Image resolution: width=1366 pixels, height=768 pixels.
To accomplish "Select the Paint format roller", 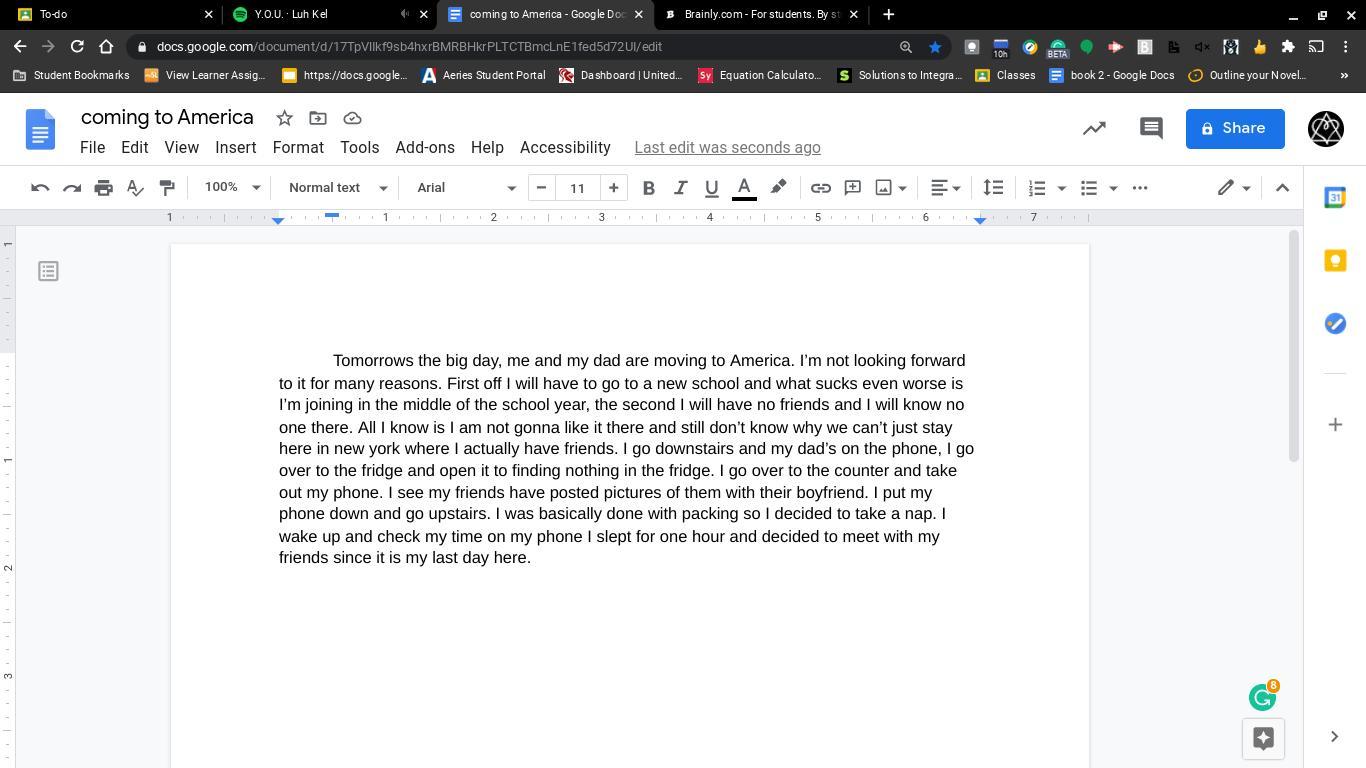I will pos(167,188).
